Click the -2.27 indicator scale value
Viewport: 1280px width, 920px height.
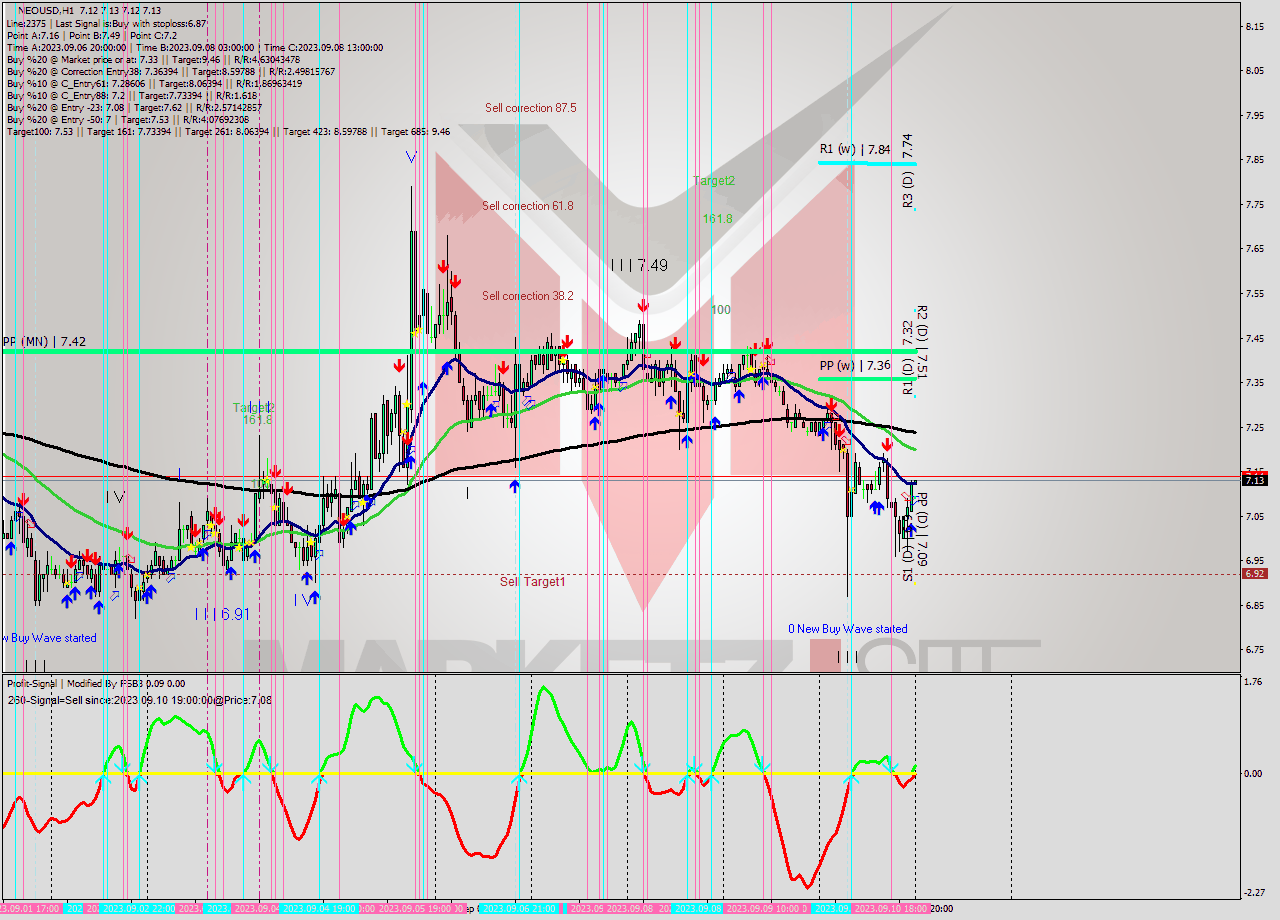(x=1255, y=893)
